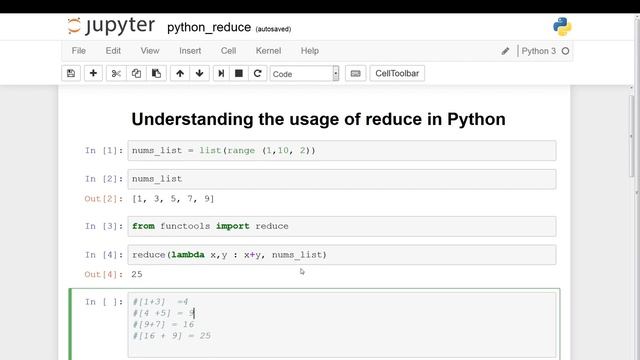640x360 pixels.
Task: Open the Edit menu
Action: (x=113, y=51)
